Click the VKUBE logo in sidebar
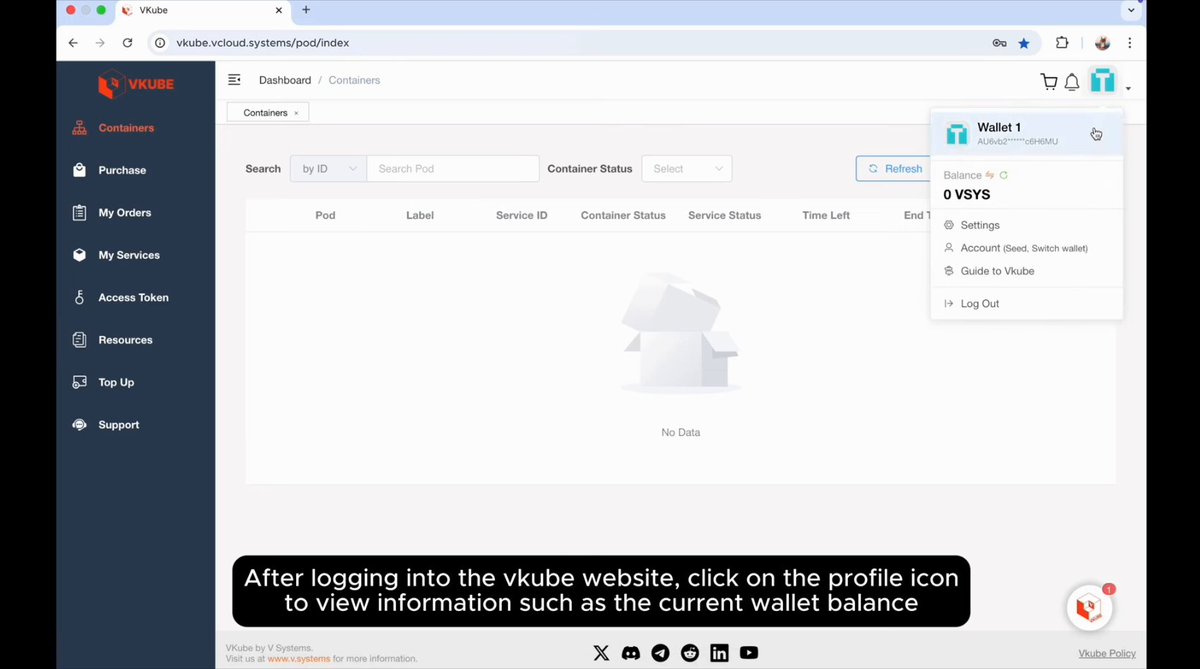 click(136, 85)
